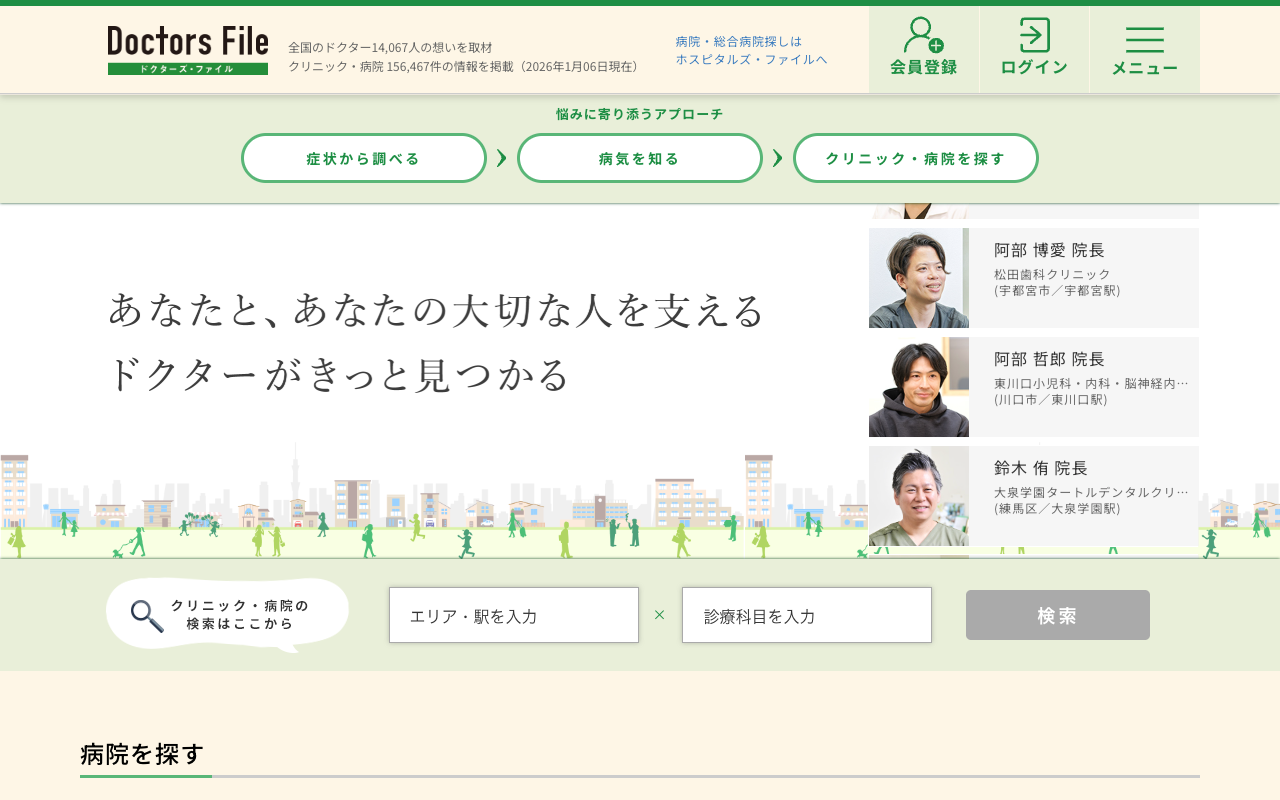The height and width of the screenshot is (800, 1280).
Task: Click 鈴木 侑 院長's portrait thumbnail
Action: (918, 495)
